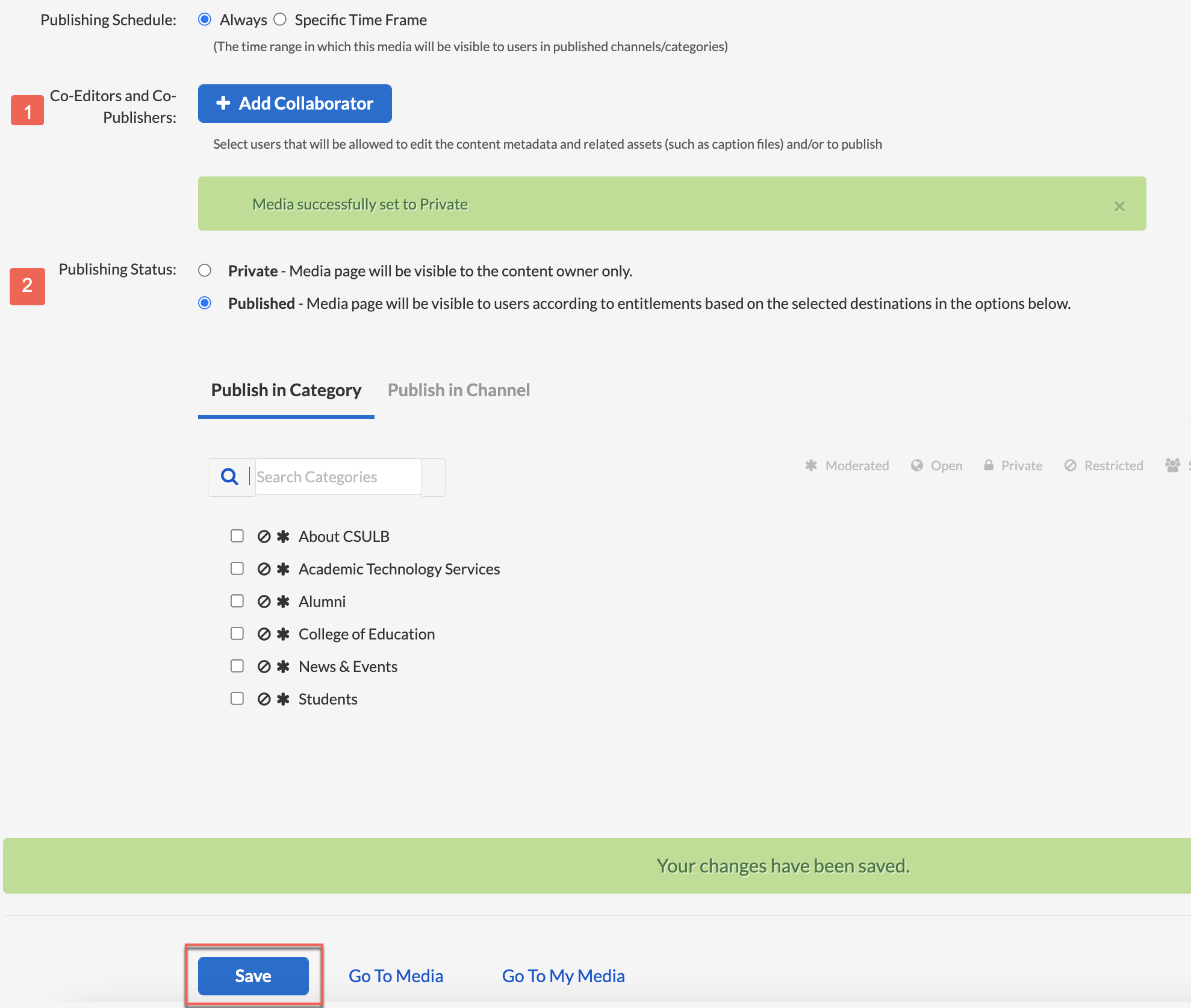Click the moderated asterisk icon next to Alumni

tap(285, 602)
